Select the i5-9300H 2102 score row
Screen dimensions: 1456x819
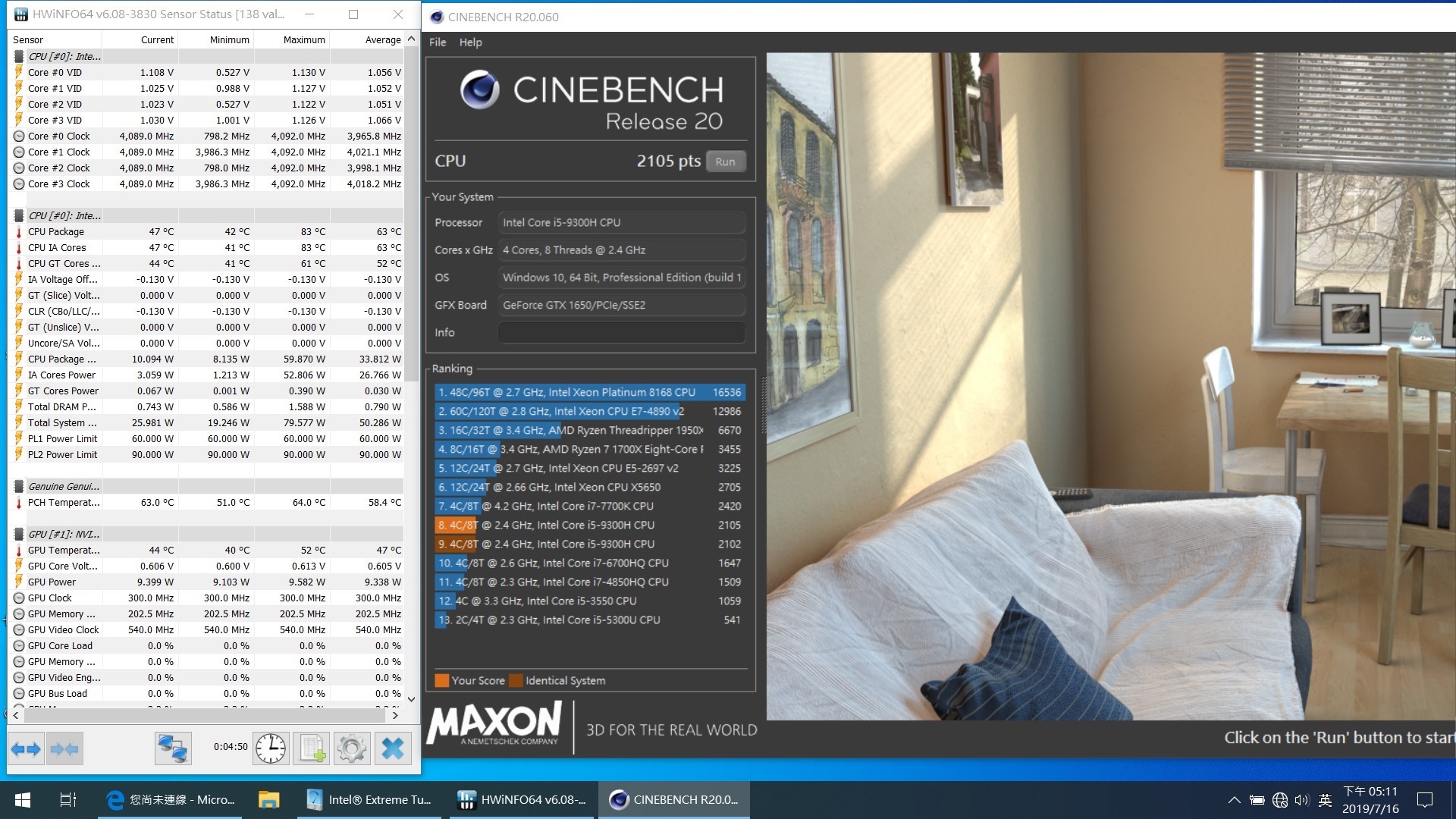[x=590, y=544]
